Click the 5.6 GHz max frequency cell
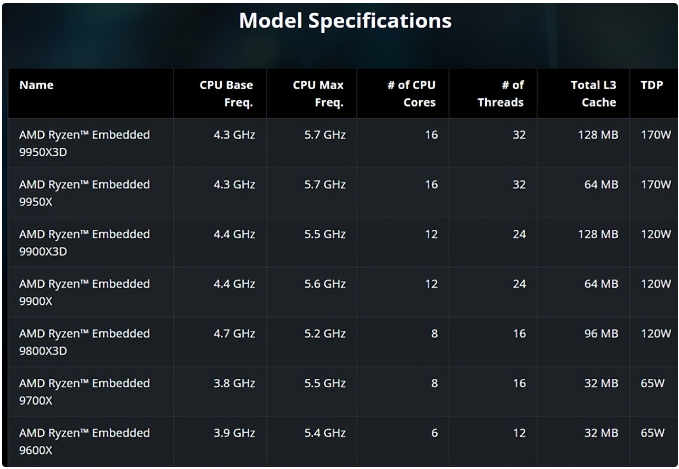The height and width of the screenshot is (469, 679). click(x=325, y=284)
